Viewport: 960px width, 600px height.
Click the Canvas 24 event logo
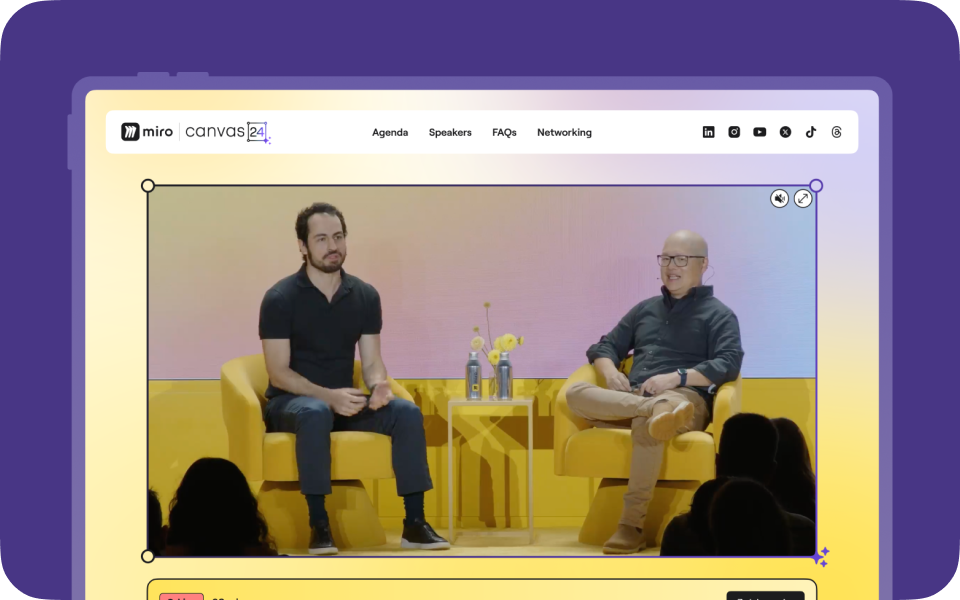pyautogui.click(x=227, y=132)
